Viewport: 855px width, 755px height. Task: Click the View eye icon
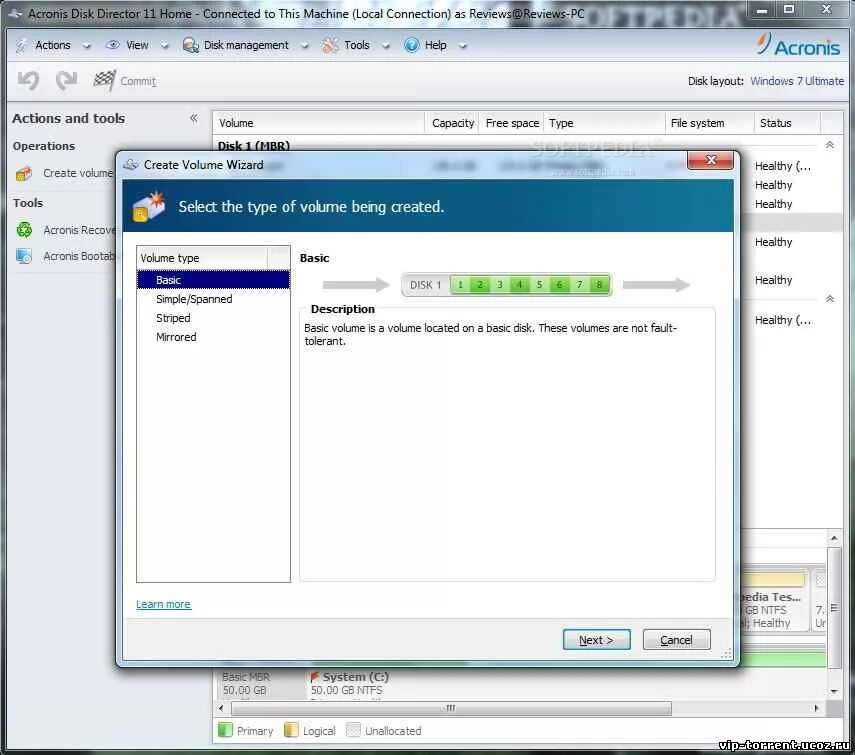click(x=112, y=45)
